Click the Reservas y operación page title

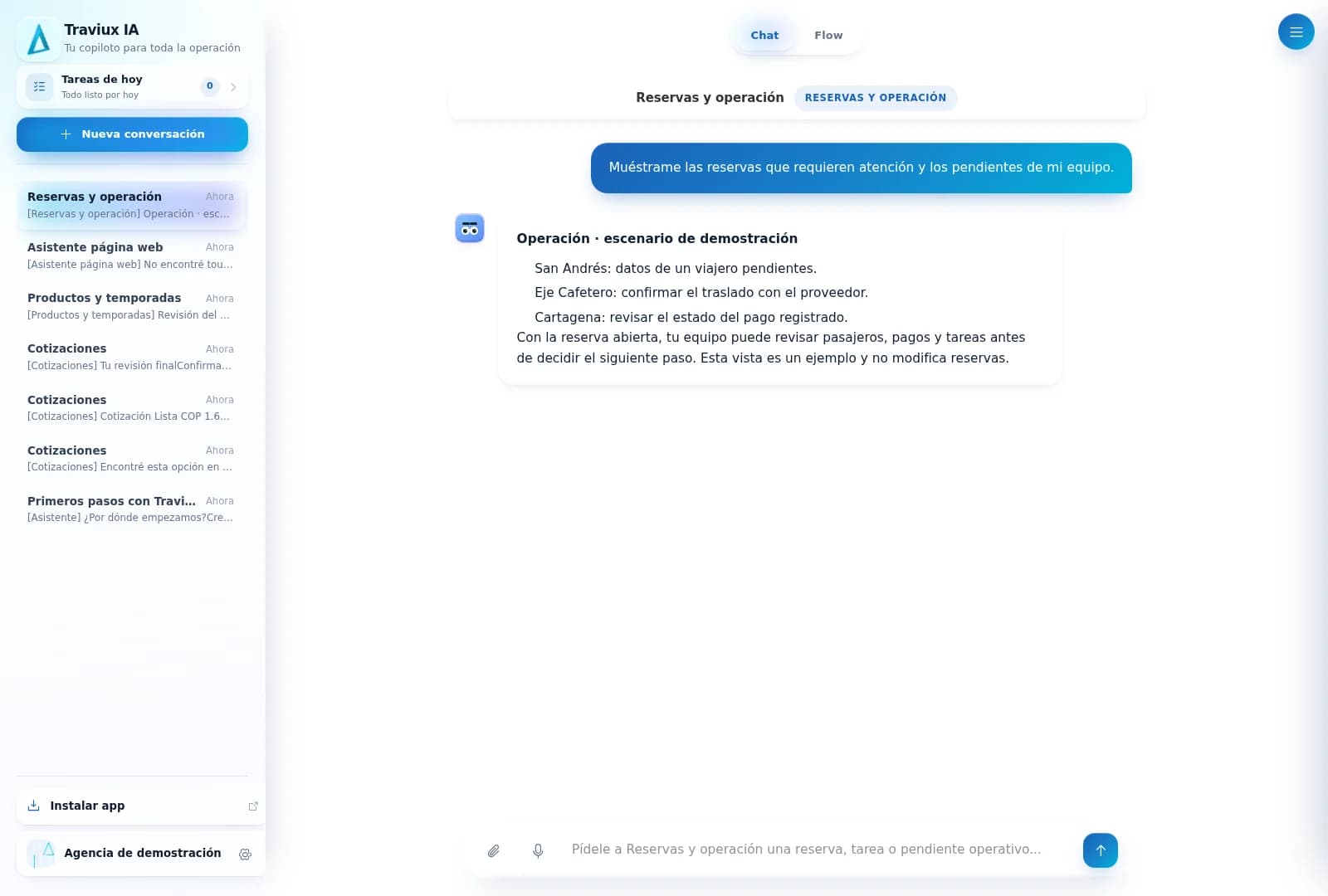pyautogui.click(x=710, y=98)
